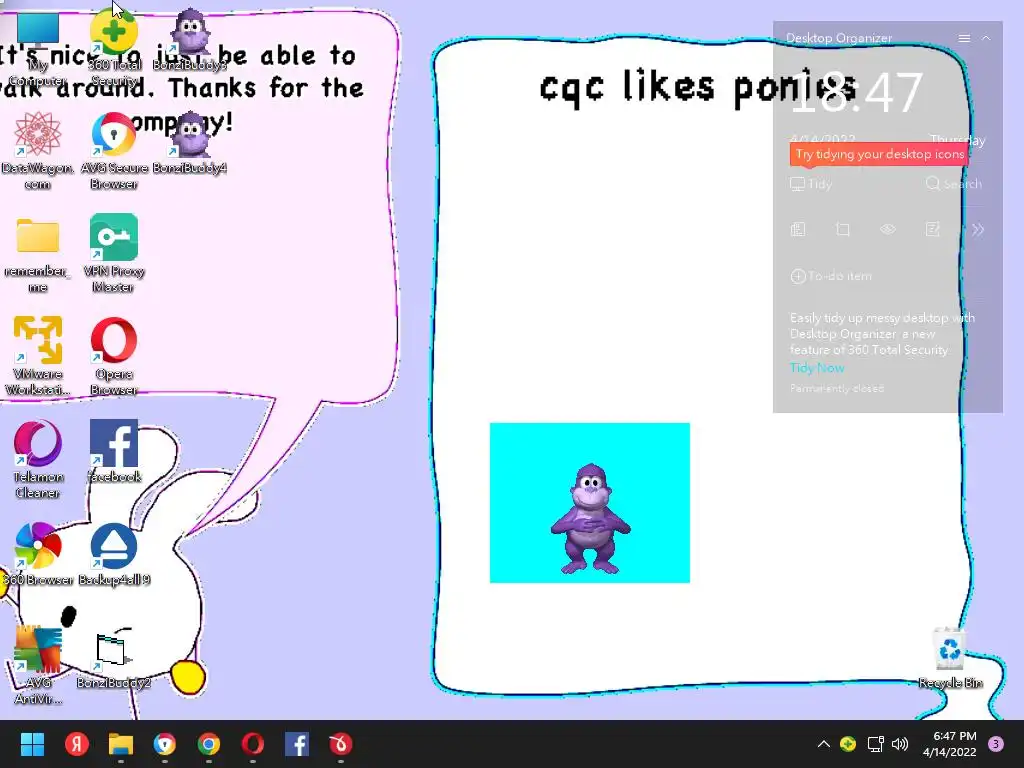Click Search in Desktop Organizer
This screenshot has height=768, width=1024.
coord(953,184)
